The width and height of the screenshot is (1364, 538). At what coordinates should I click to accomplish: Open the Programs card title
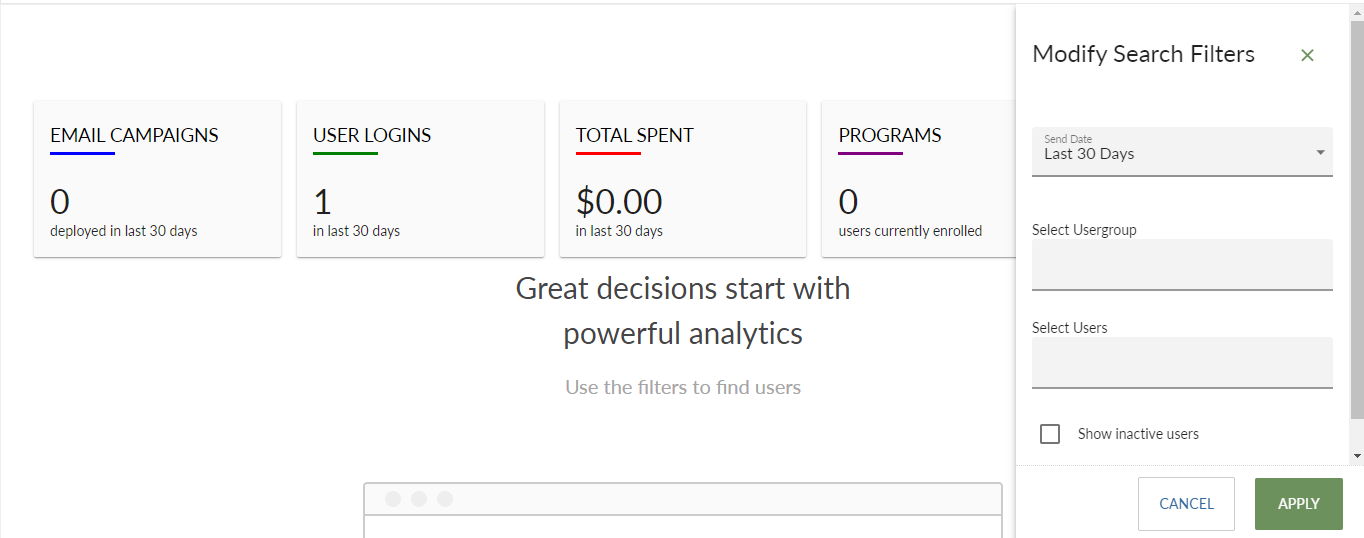890,135
